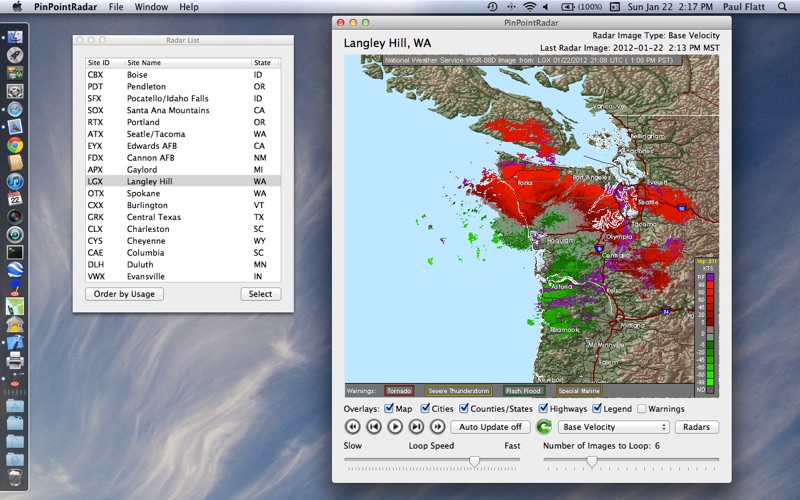Adjust Number of Images to Loop slider
The image size is (800, 500).
[x=592, y=461]
